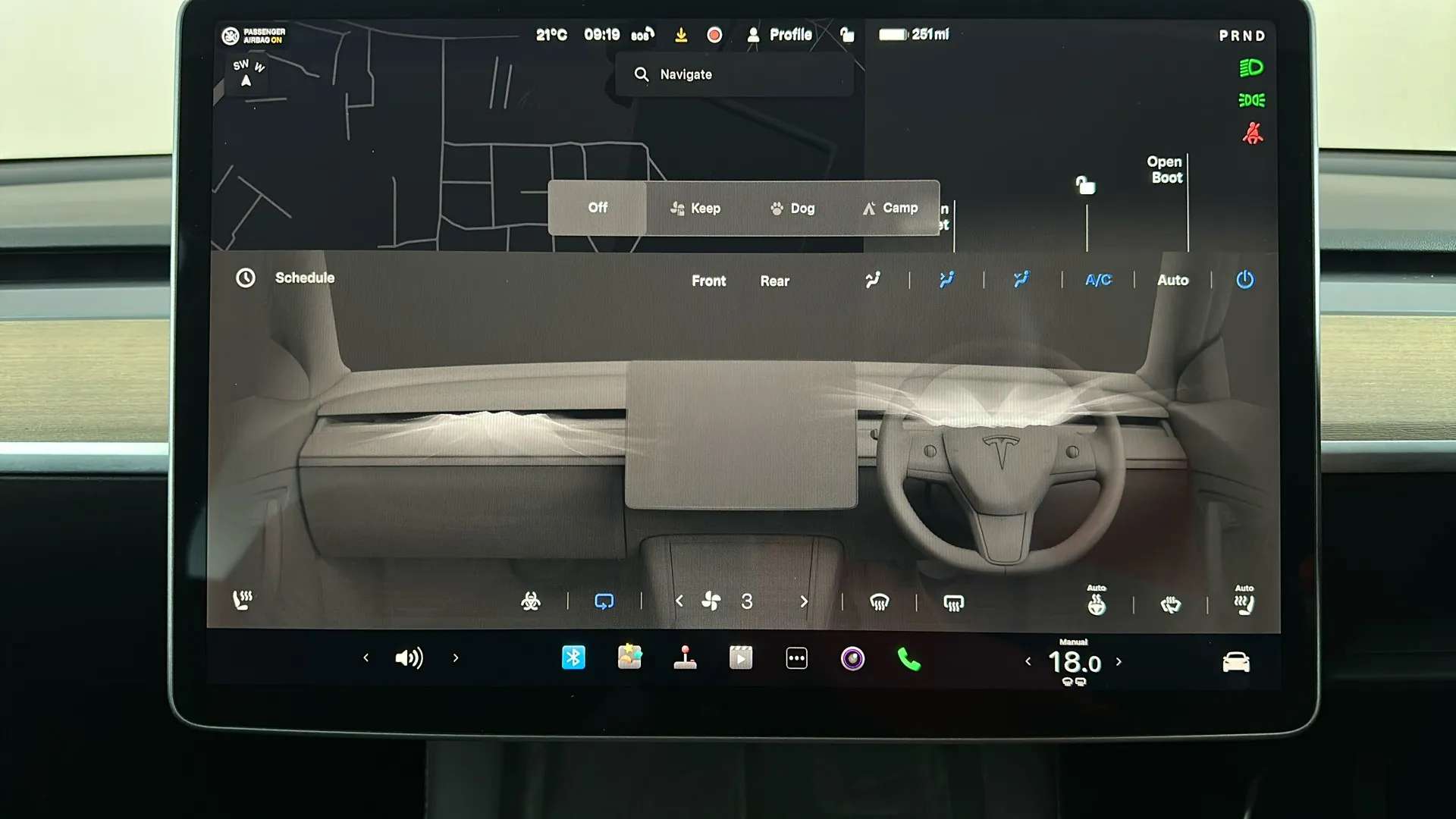Switch to the Front climate tab
The image size is (1456, 819).
coord(708,281)
